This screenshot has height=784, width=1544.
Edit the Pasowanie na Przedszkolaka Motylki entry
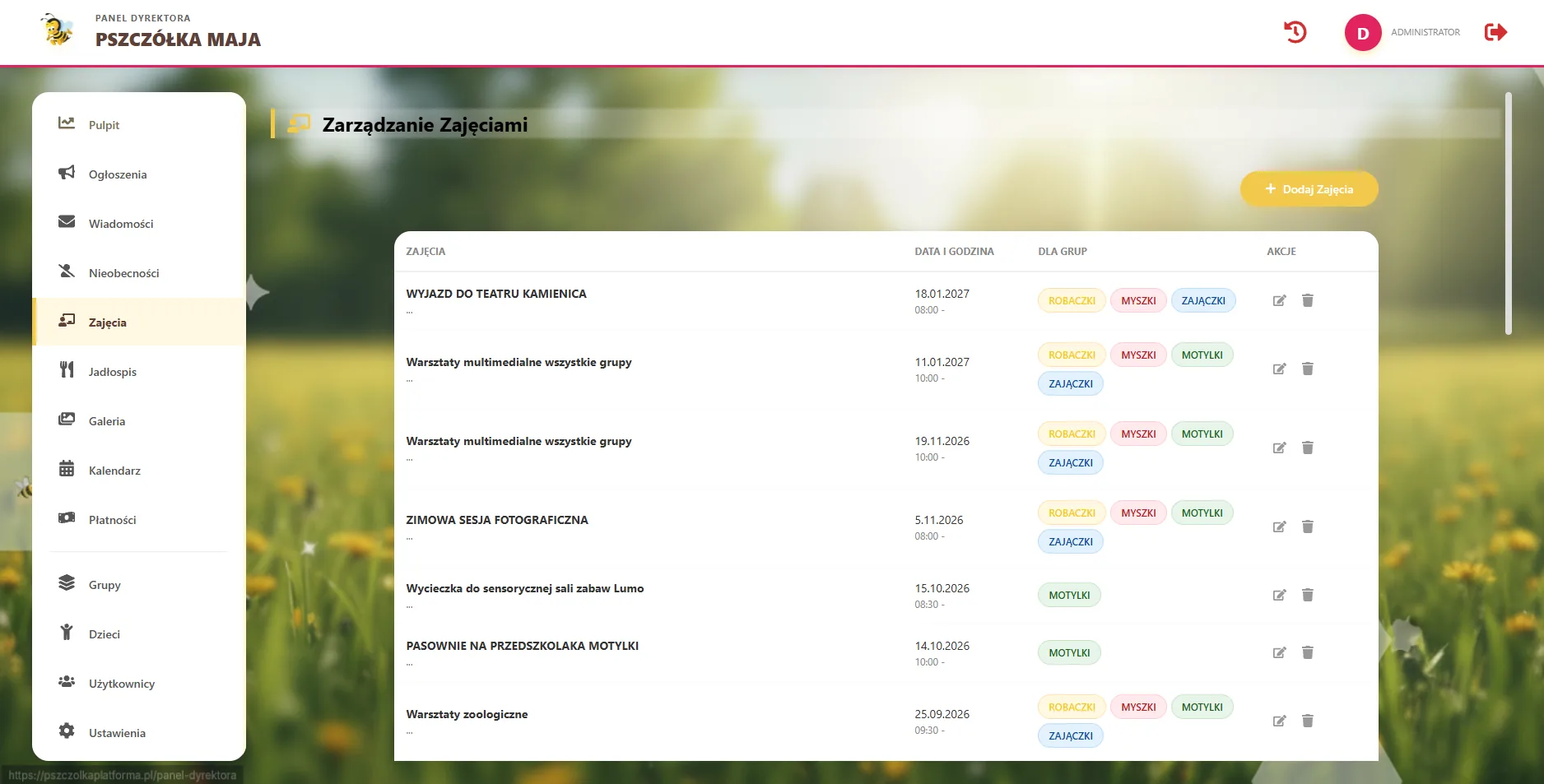click(1279, 652)
